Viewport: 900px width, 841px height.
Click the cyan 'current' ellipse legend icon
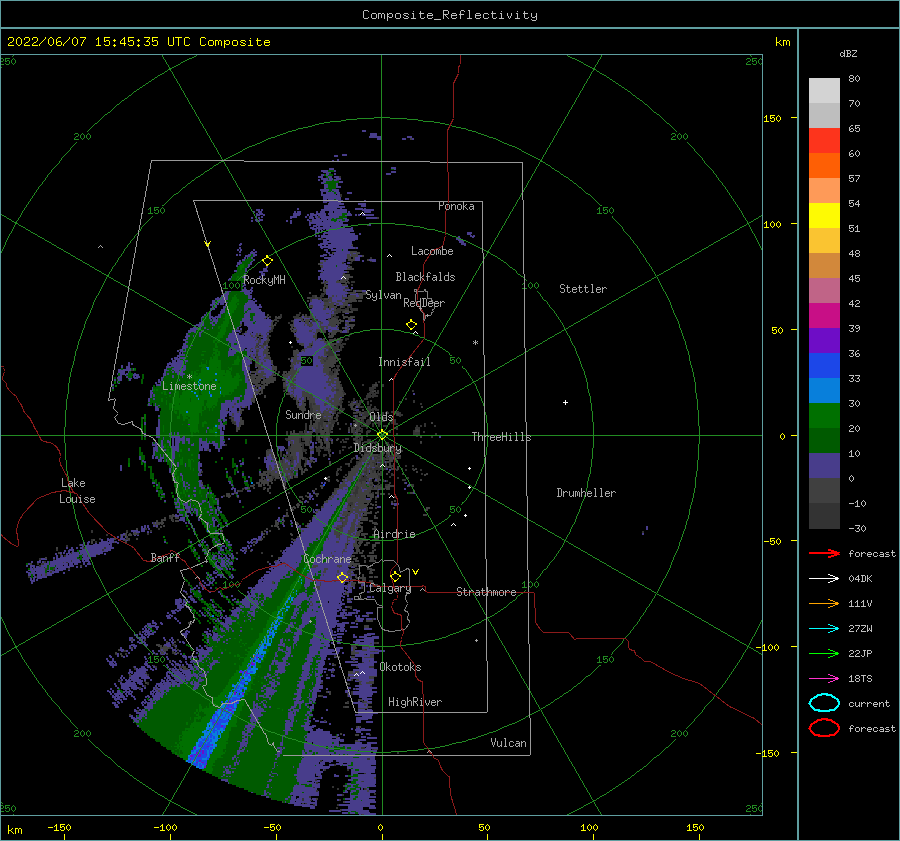point(824,703)
